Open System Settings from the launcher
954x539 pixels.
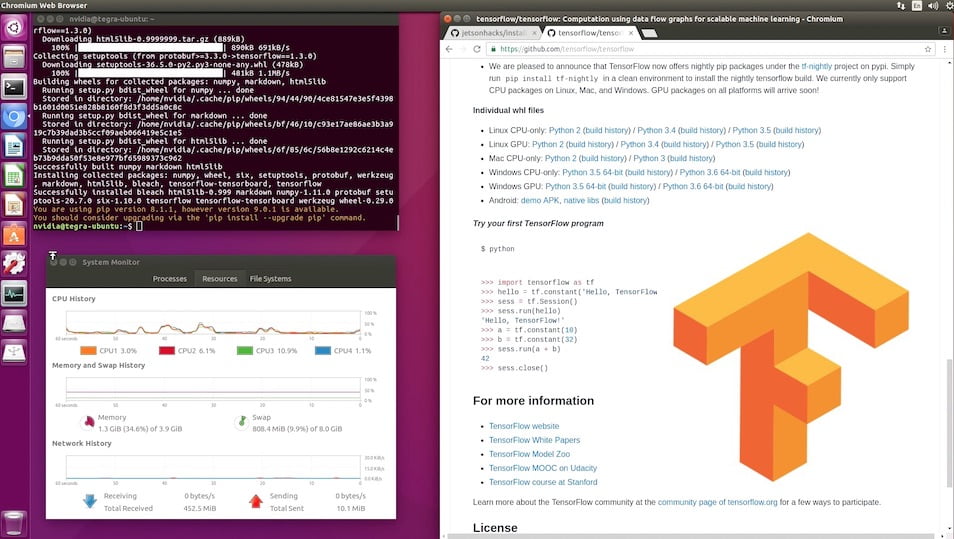pos(14,264)
